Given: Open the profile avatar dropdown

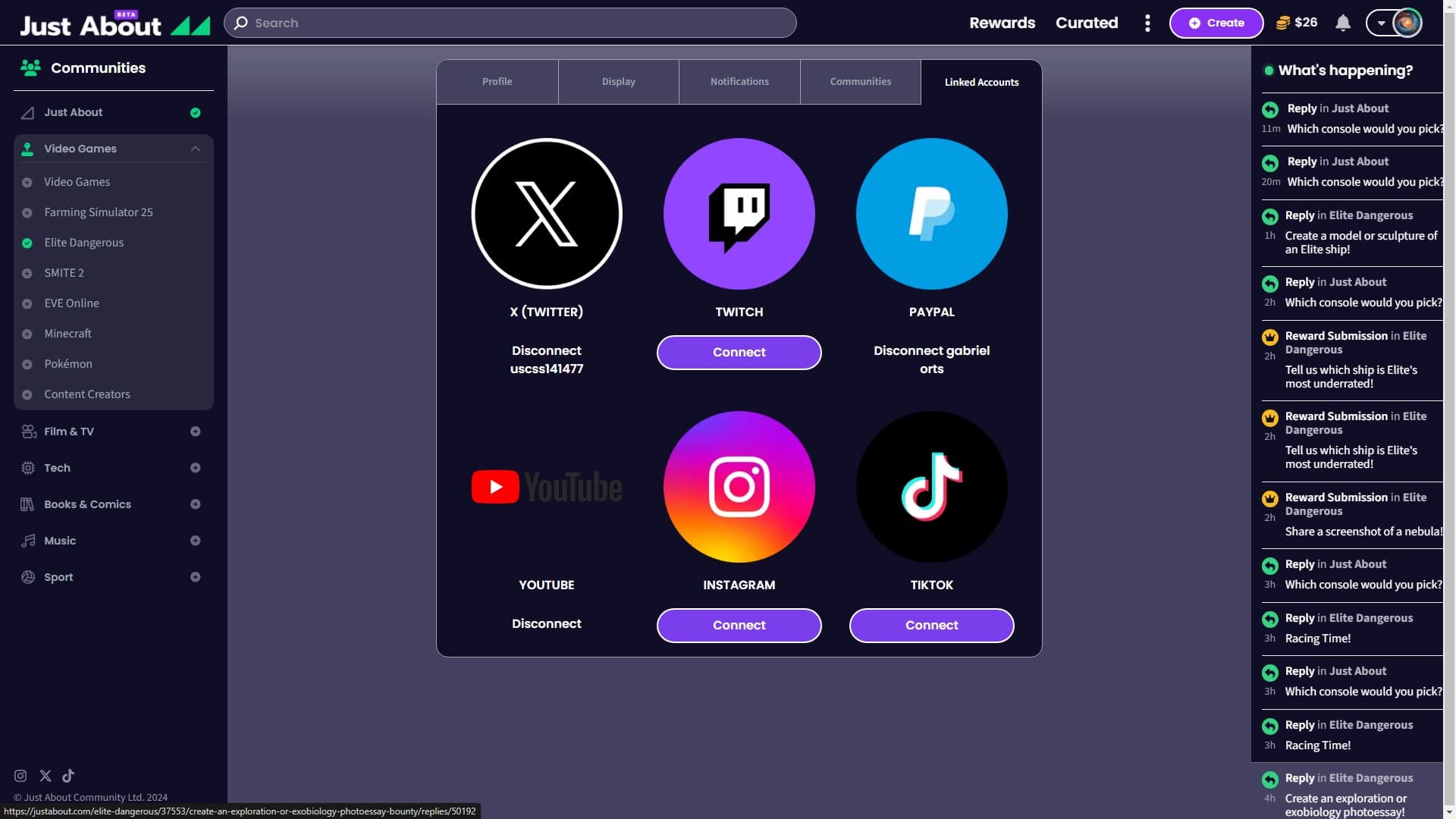Looking at the screenshot, I should pos(1382,23).
